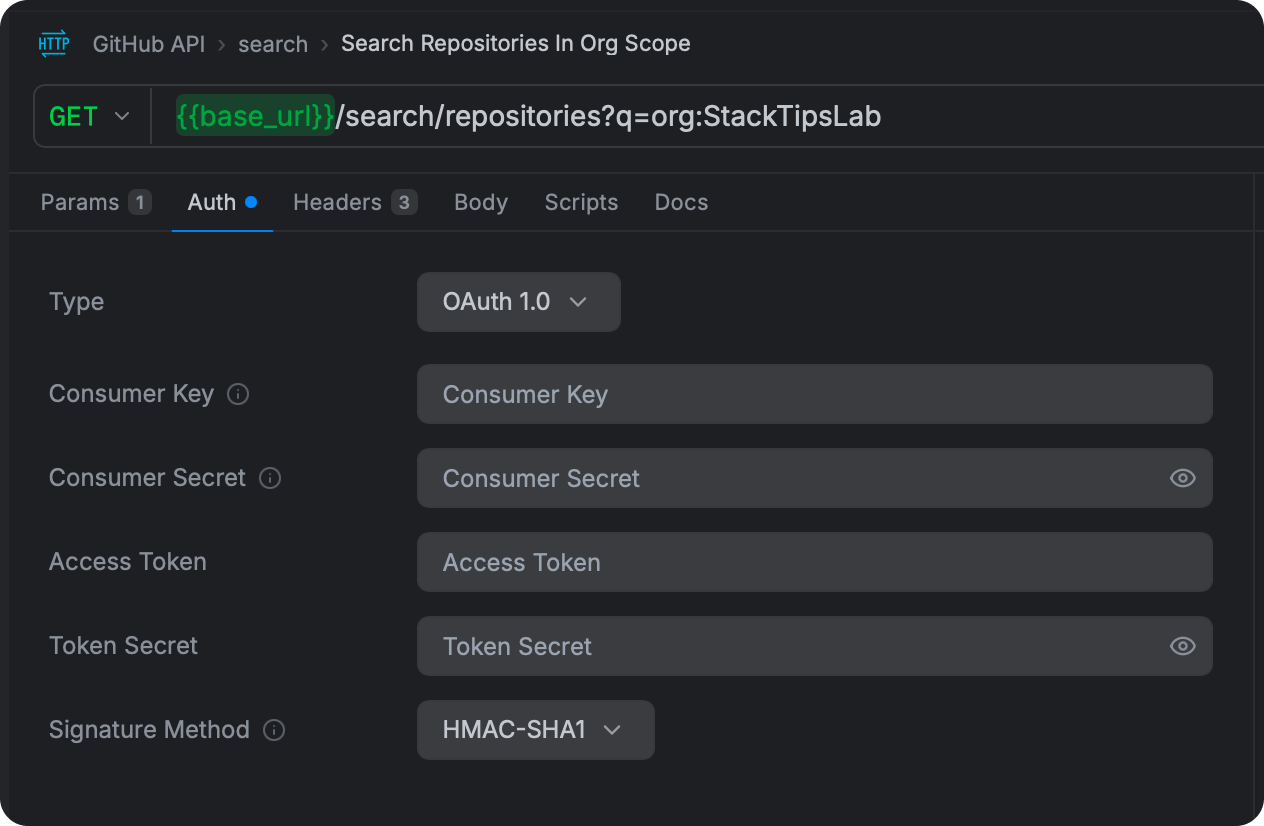Viewport: 1264px width, 826px height.
Task: Click the request URL path text
Action: click(x=608, y=116)
